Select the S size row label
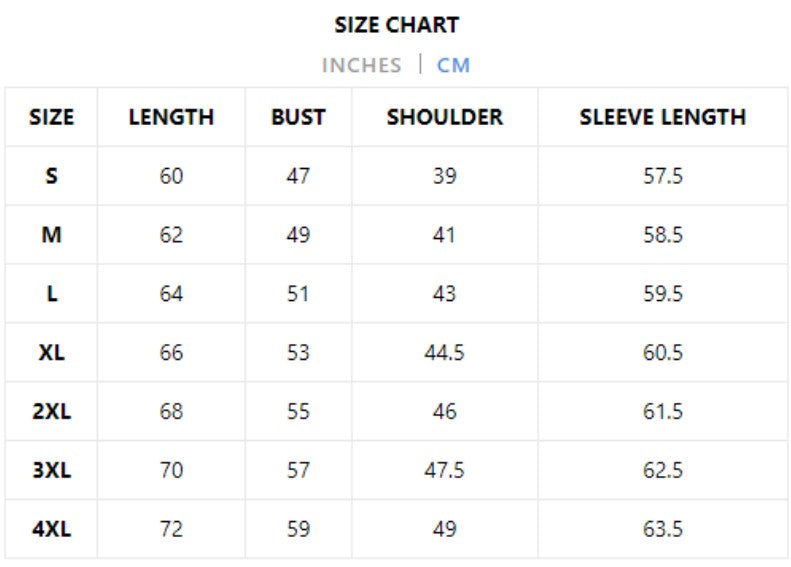This screenshot has width=791, height=567. (51, 176)
